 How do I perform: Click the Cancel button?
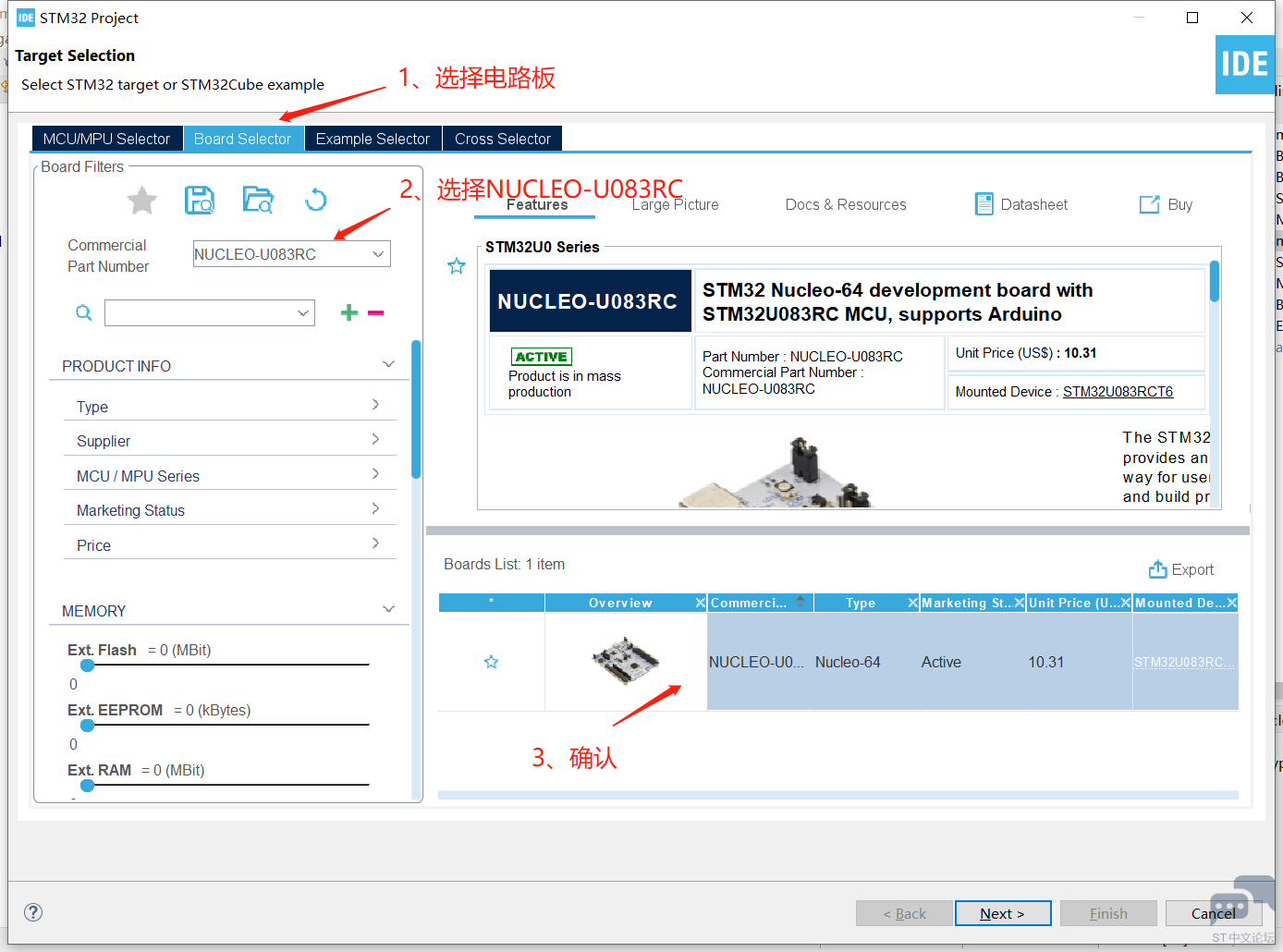[1214, 913]
